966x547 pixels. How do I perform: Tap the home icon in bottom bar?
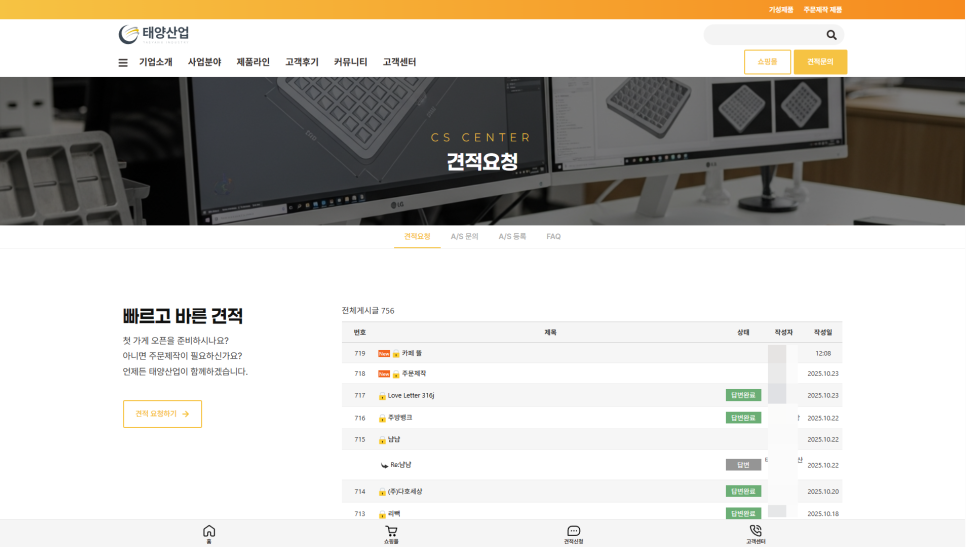click(x=209, y=531)
